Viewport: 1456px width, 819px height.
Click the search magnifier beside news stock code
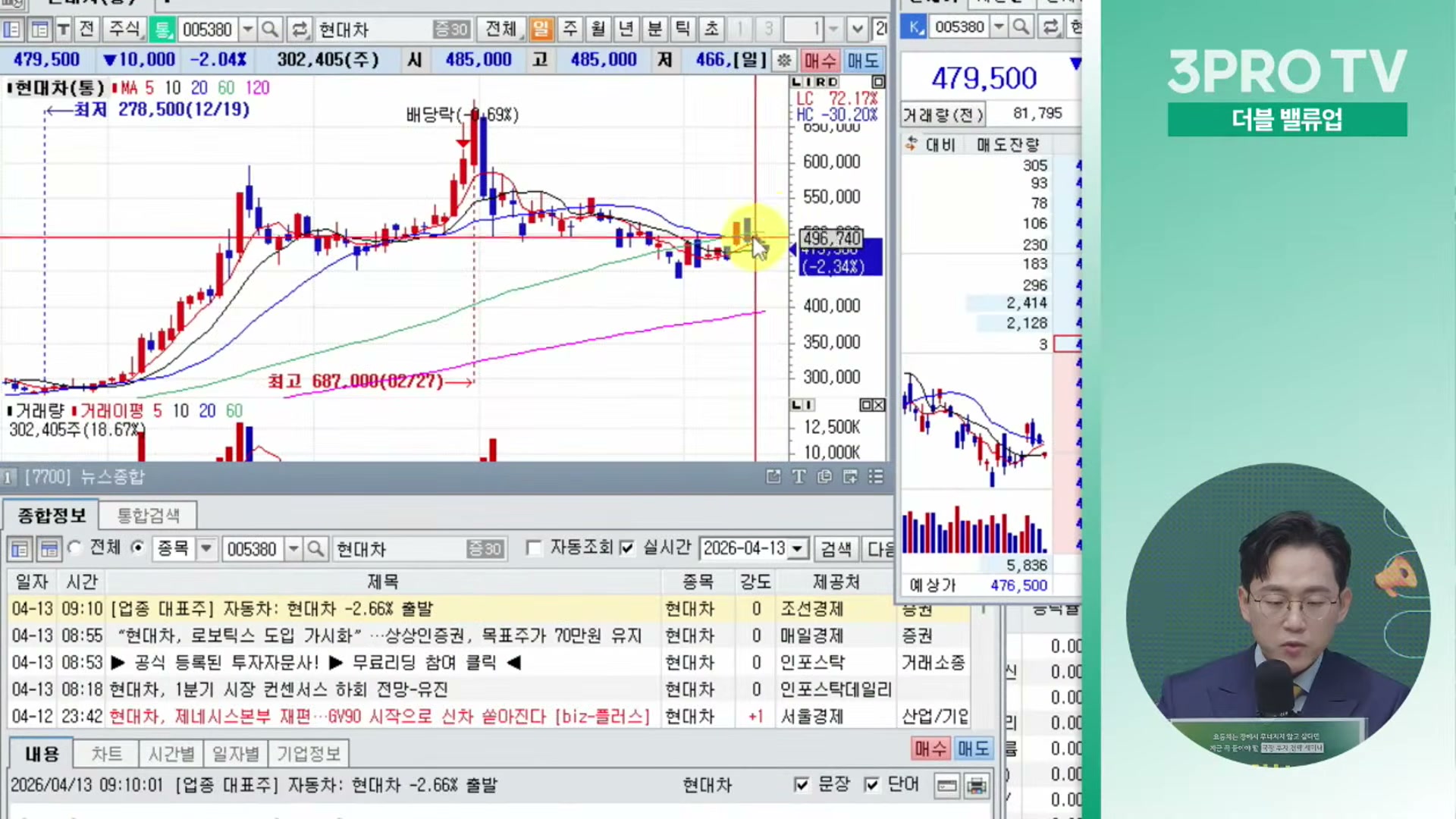(316, 548)
